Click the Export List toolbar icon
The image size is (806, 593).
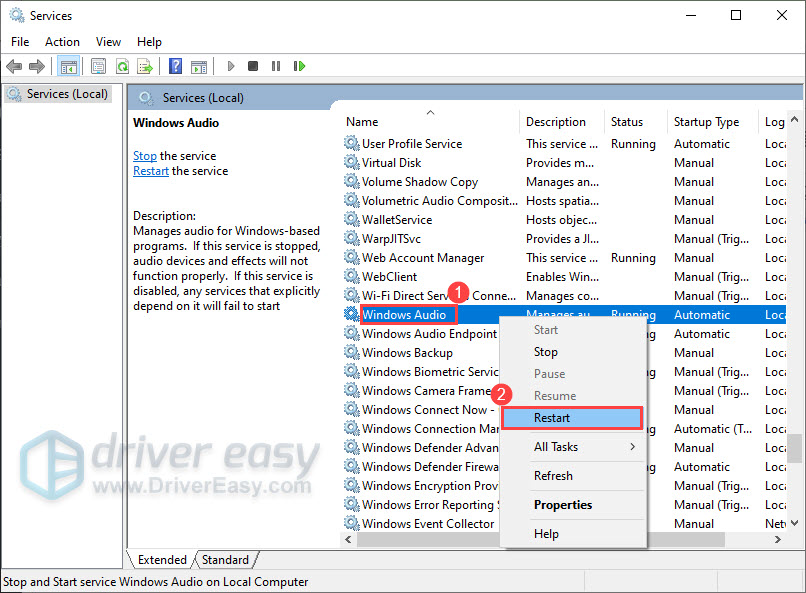(143, 66)
